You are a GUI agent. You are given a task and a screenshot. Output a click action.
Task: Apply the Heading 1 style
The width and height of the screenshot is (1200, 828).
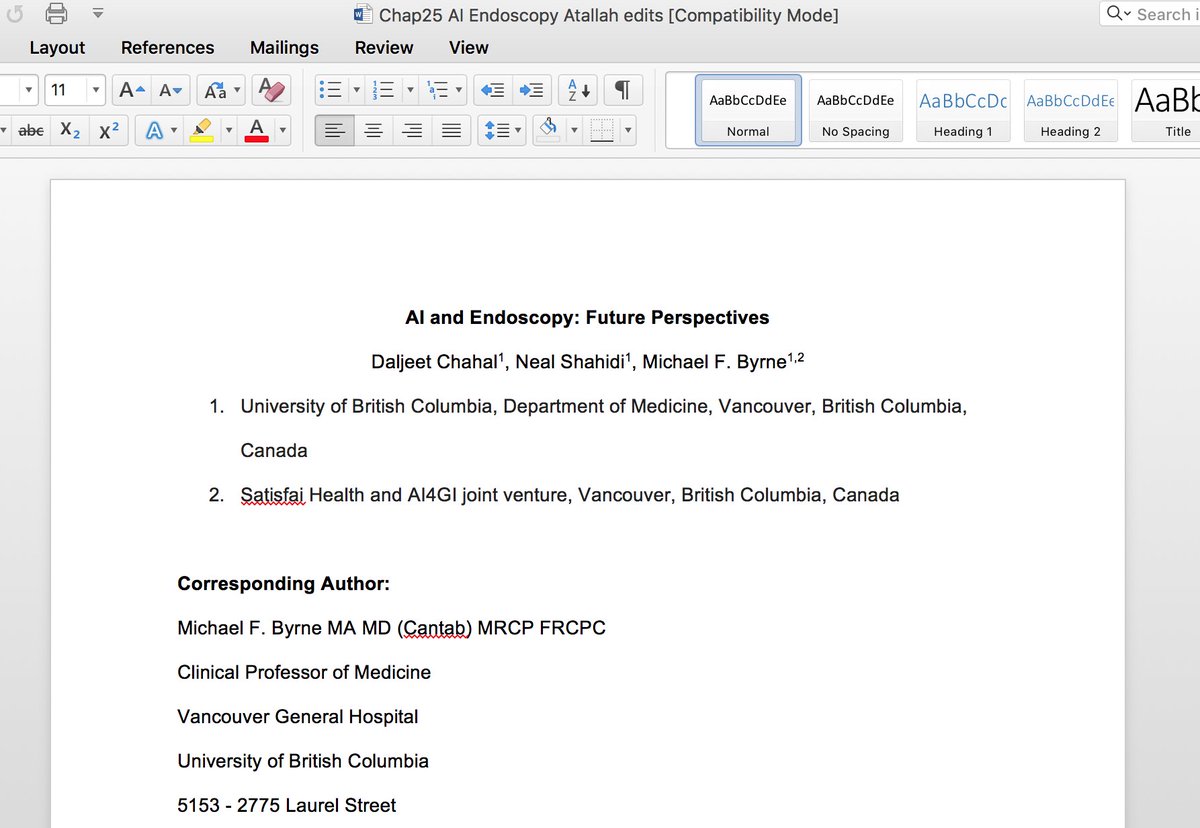[963, 110]
